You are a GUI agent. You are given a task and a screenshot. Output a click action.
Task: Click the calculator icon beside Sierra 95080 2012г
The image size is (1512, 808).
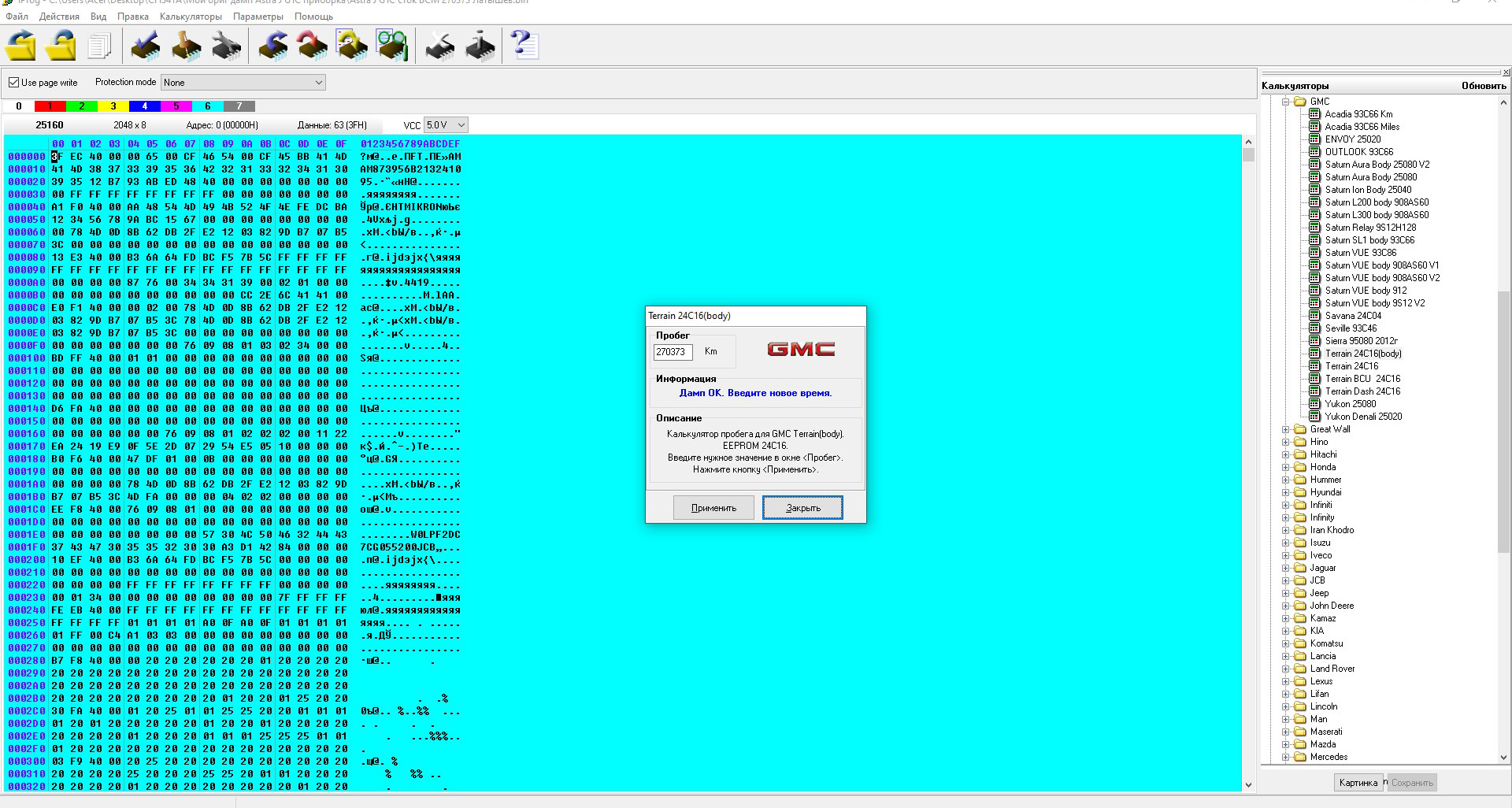coord(1314,341)
